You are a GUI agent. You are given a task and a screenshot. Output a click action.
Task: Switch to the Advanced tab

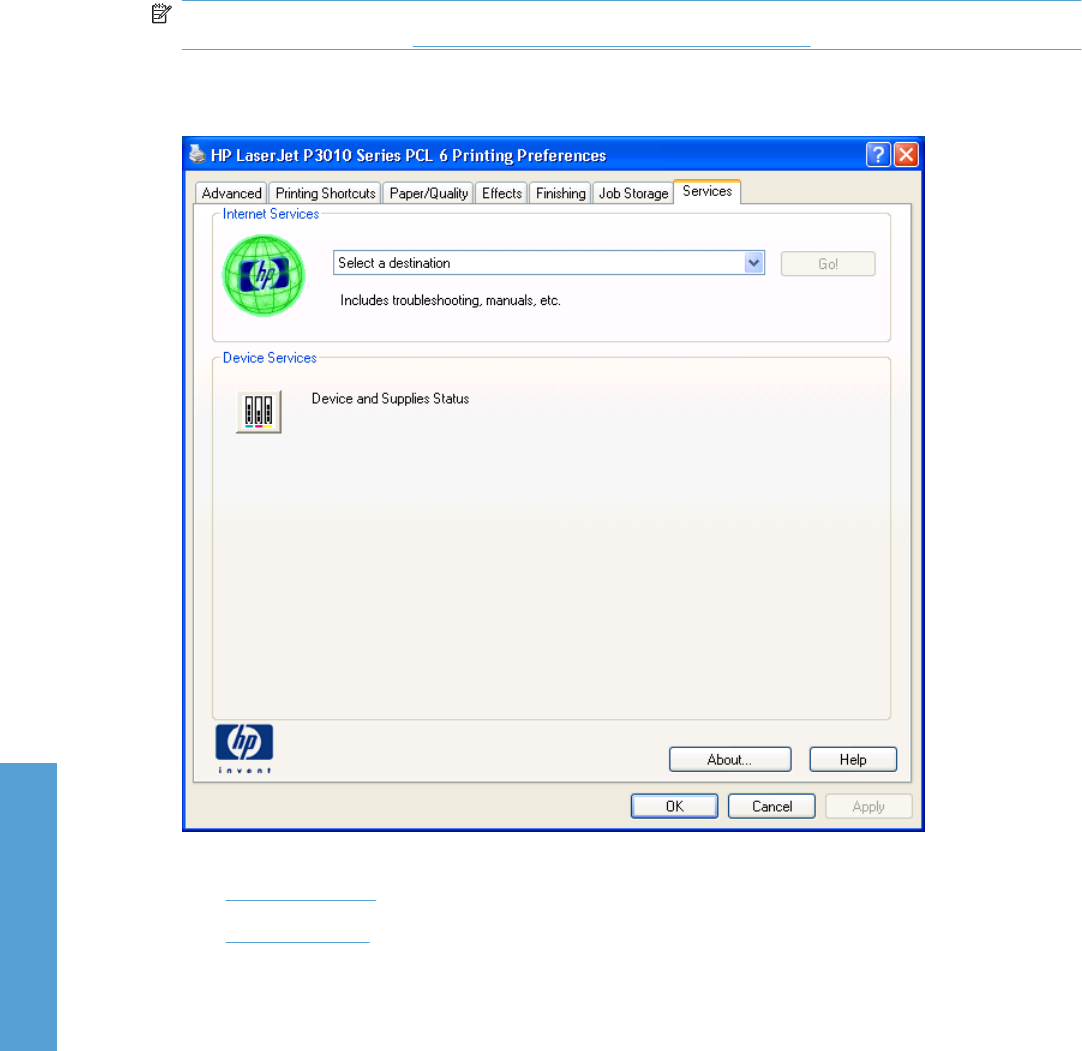coord(232,193)
